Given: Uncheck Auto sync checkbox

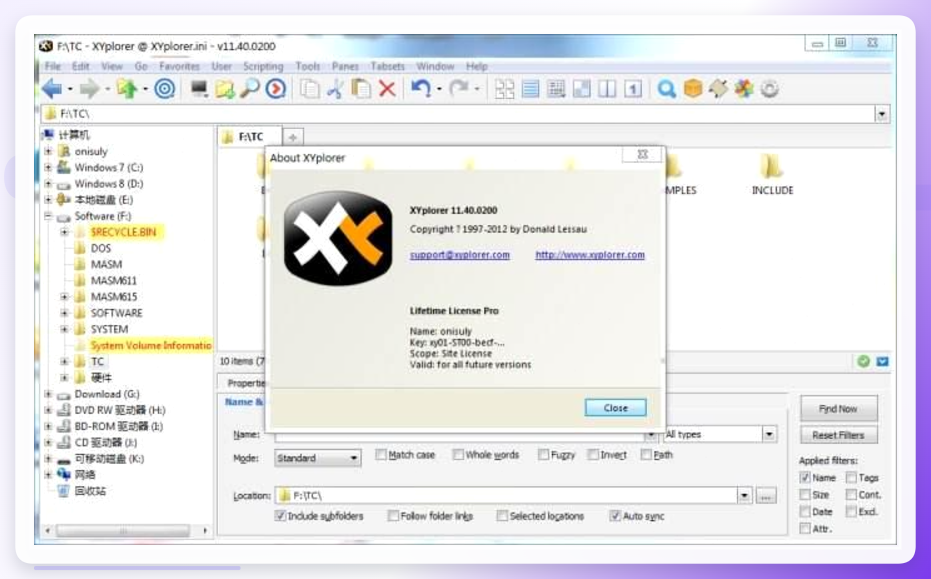Looking at the screenshot, I should [615, 516].
